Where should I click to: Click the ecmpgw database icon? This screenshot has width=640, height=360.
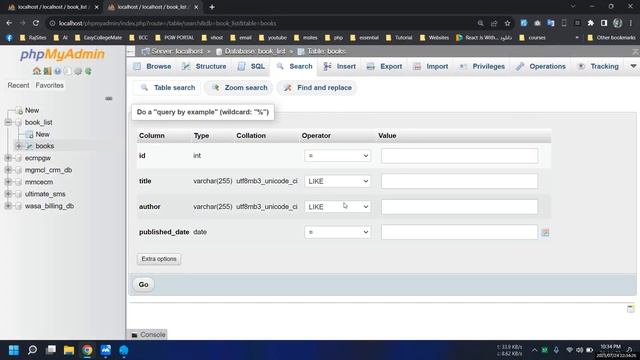point(18,158)
